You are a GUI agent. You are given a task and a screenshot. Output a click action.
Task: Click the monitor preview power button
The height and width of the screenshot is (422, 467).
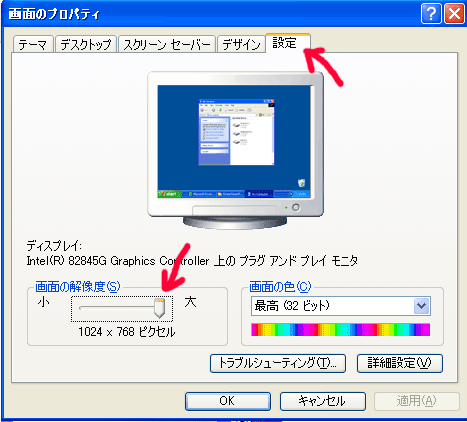(x=296, y=207)
